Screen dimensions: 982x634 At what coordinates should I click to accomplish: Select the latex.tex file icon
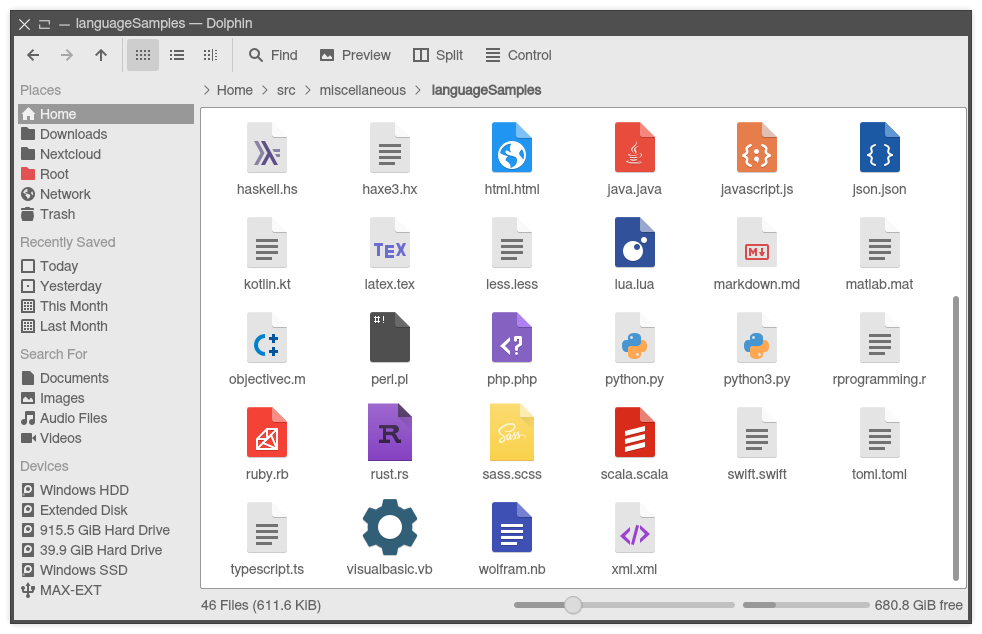tap(390, 243)
